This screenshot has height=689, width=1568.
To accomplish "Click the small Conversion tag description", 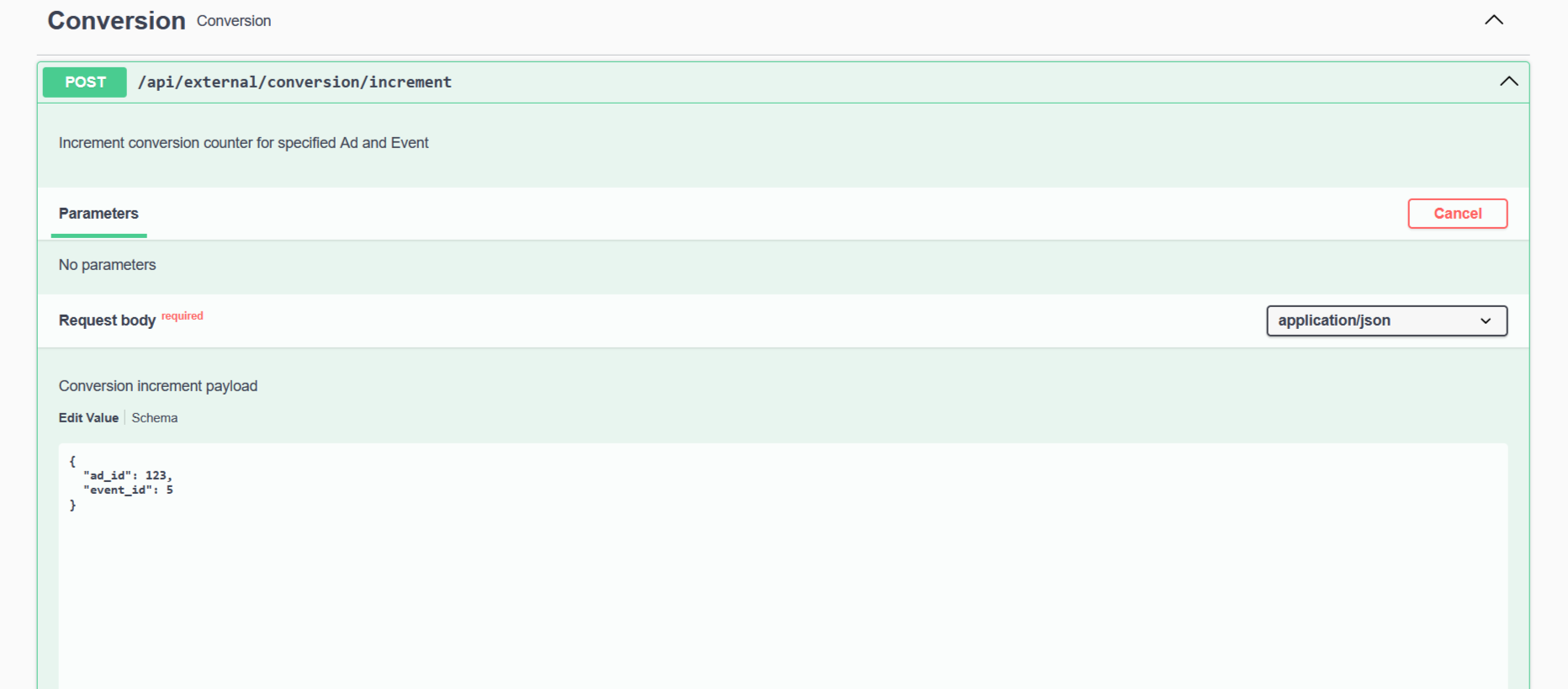I will click(x=234, y=21).
